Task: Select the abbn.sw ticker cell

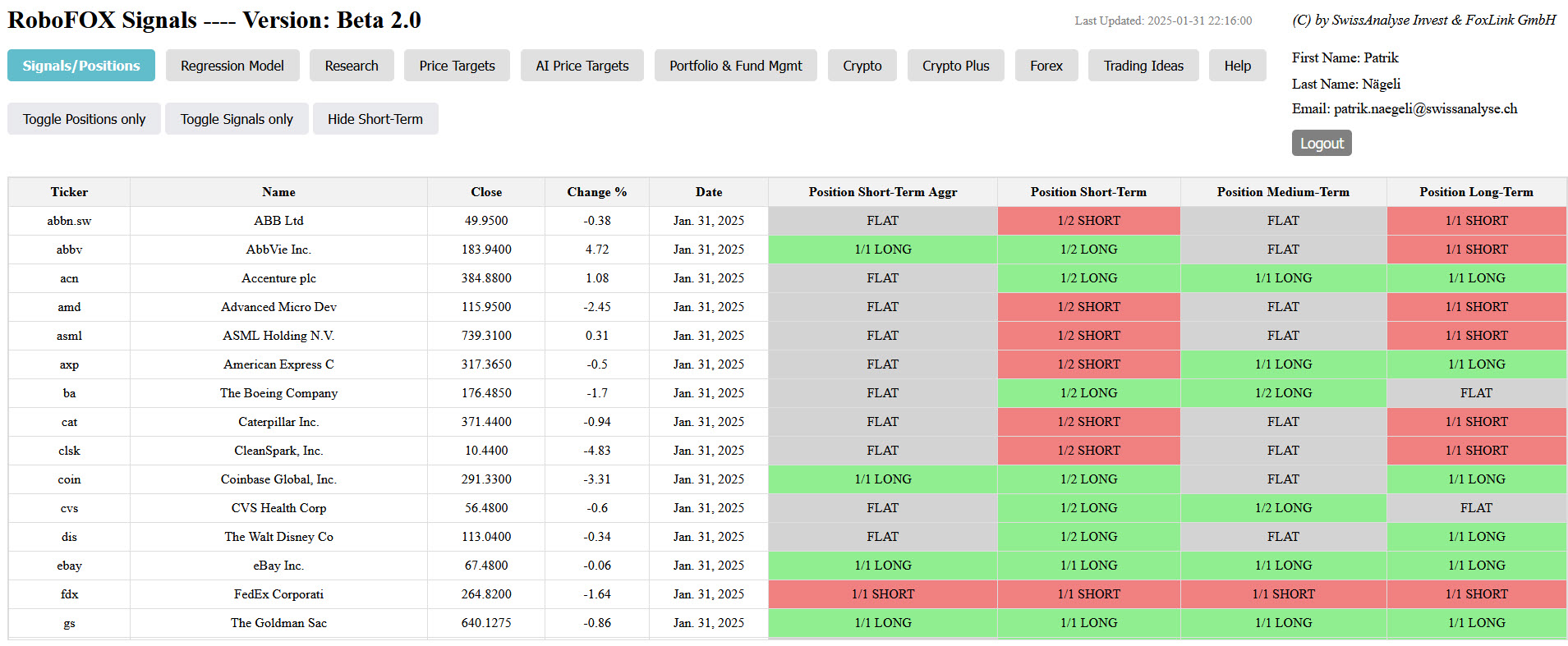Action: 69,221
